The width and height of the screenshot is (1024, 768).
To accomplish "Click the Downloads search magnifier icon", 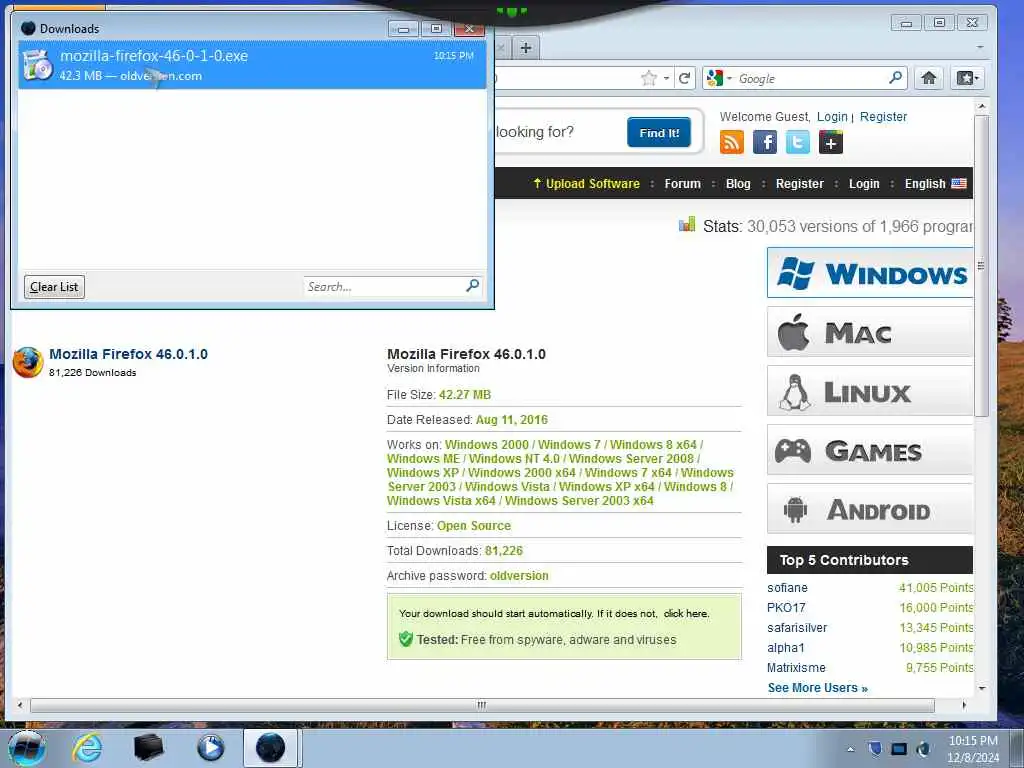I will tap(473, 285).
